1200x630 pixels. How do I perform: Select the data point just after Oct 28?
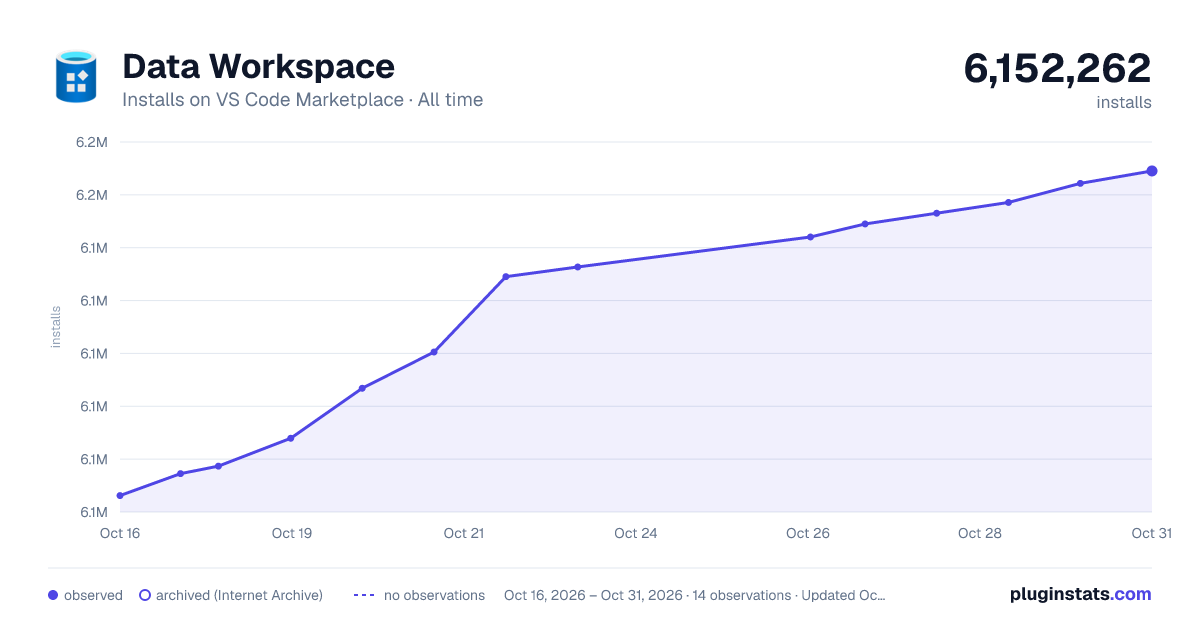coord(1008,203)
